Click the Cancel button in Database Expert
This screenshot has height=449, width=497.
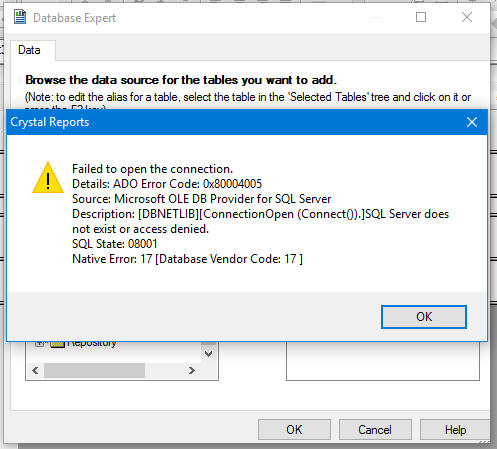(x=375, y=430)
